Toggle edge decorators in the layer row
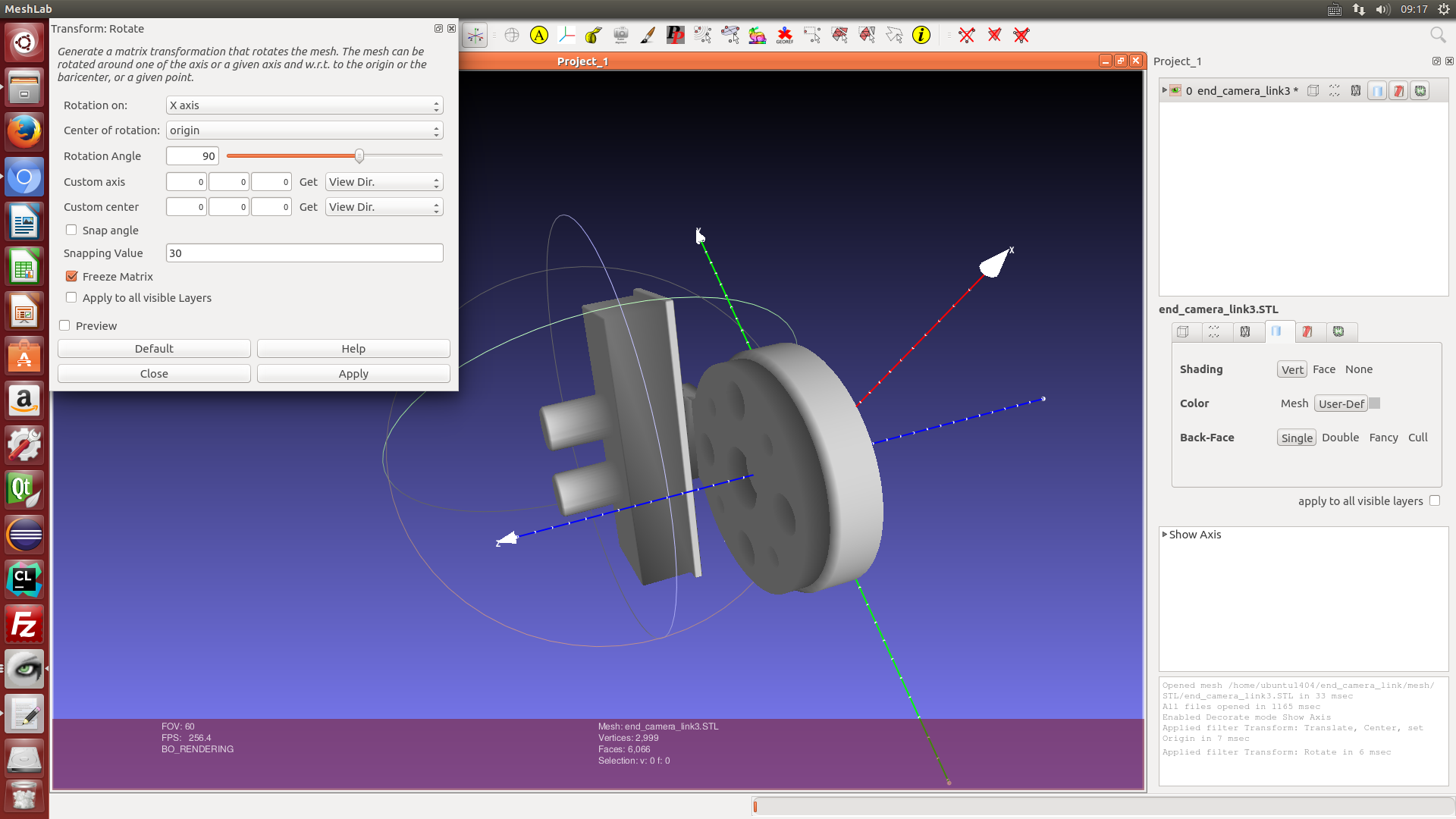The image size is (1456, 819). point(1420,91)
